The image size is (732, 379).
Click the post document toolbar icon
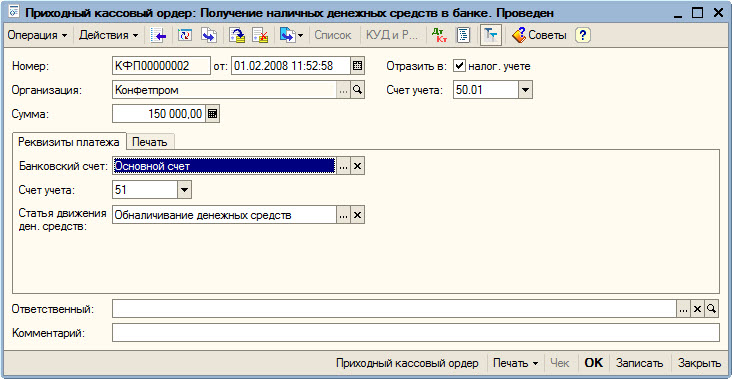click(x=238, y=35)
